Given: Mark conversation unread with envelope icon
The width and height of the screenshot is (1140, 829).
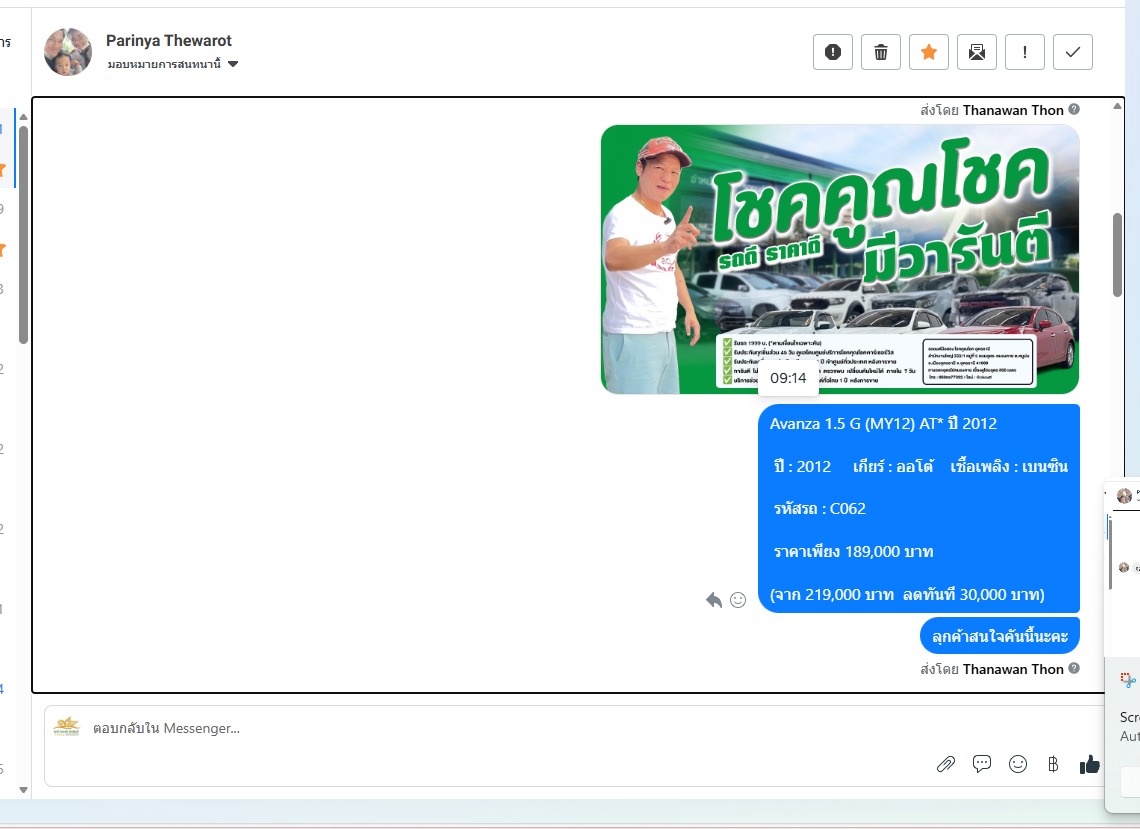Looking at the screenshot, I should click(x=976, y=52).
